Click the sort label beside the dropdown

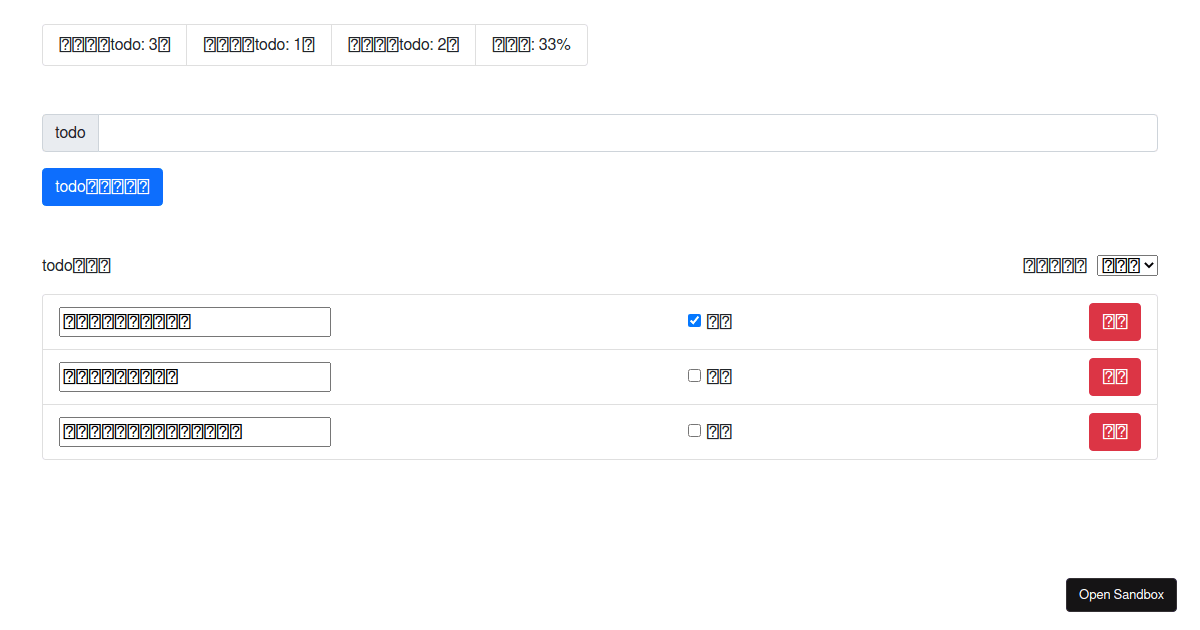click(x=1054, y=264)
